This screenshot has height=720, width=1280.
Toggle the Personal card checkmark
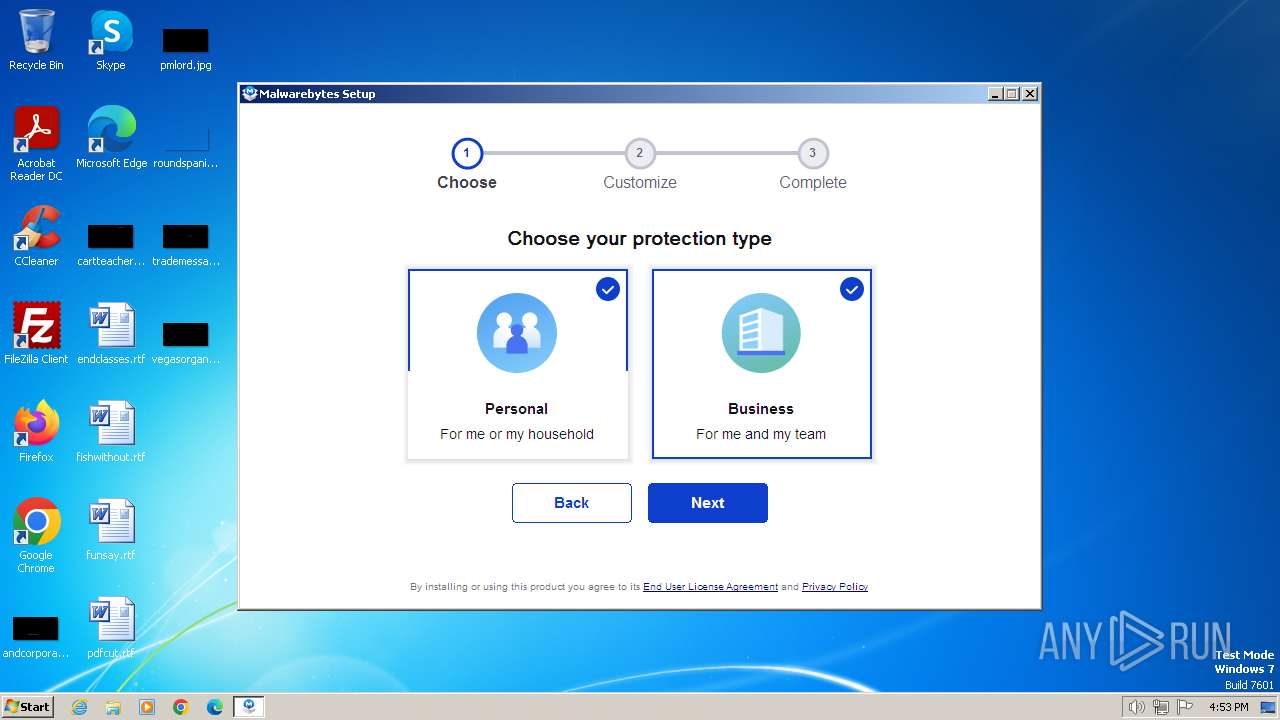608,289
